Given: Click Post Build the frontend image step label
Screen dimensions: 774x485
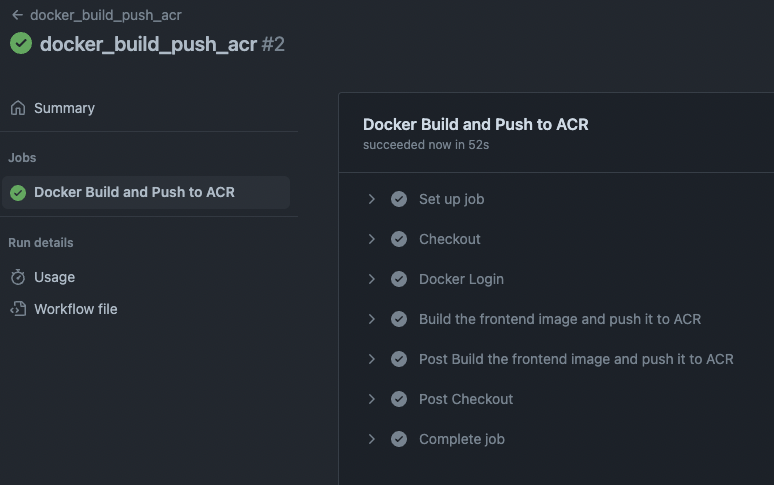Looking at the screenshot, I should click(576, 359).
